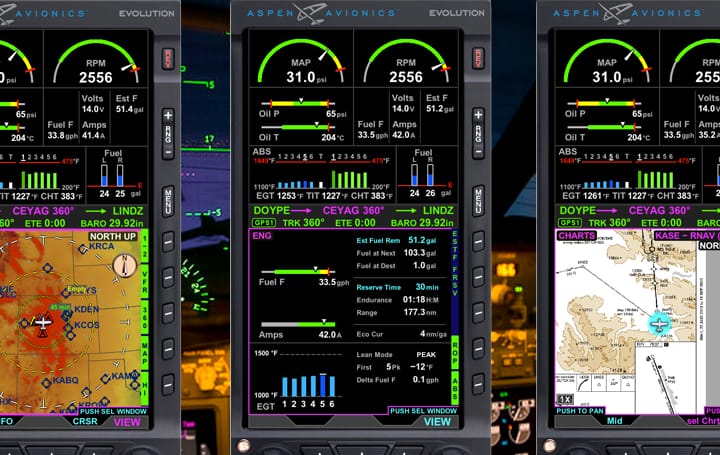Toggle the MAP hot key label on map
The height and width of the screenshot is (455, 720).
(x=145, y=353)
